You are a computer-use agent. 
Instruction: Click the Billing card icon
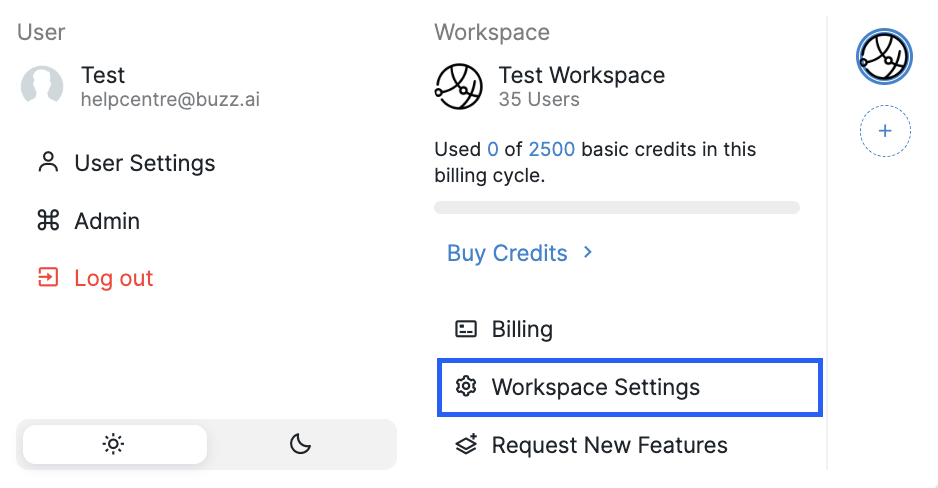point(466,329)
